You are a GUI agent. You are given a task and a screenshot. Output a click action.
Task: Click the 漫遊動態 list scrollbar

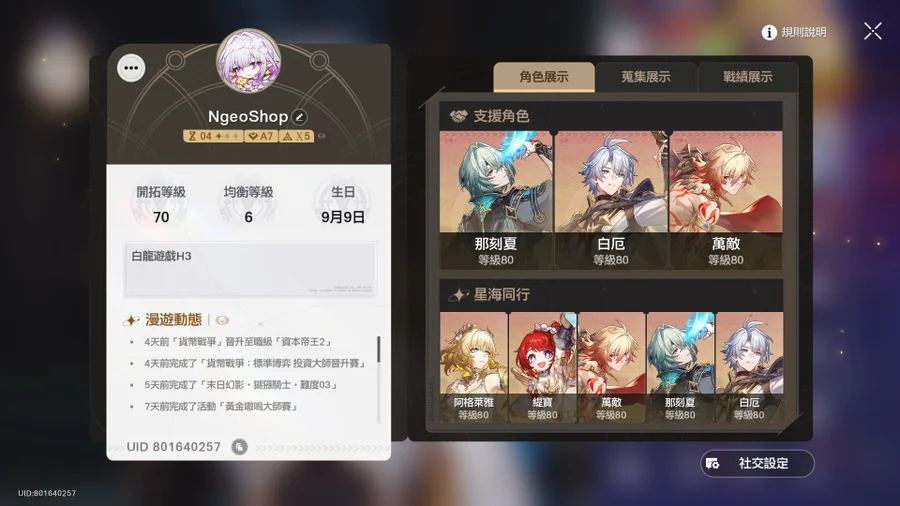pyautogui.click(x=378, y=349)
